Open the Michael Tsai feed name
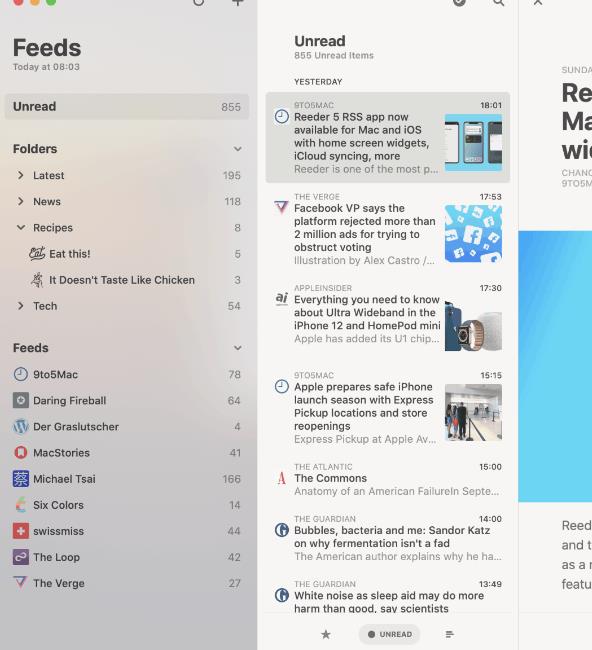The image size is (592, 650). [x=64, y=479]
